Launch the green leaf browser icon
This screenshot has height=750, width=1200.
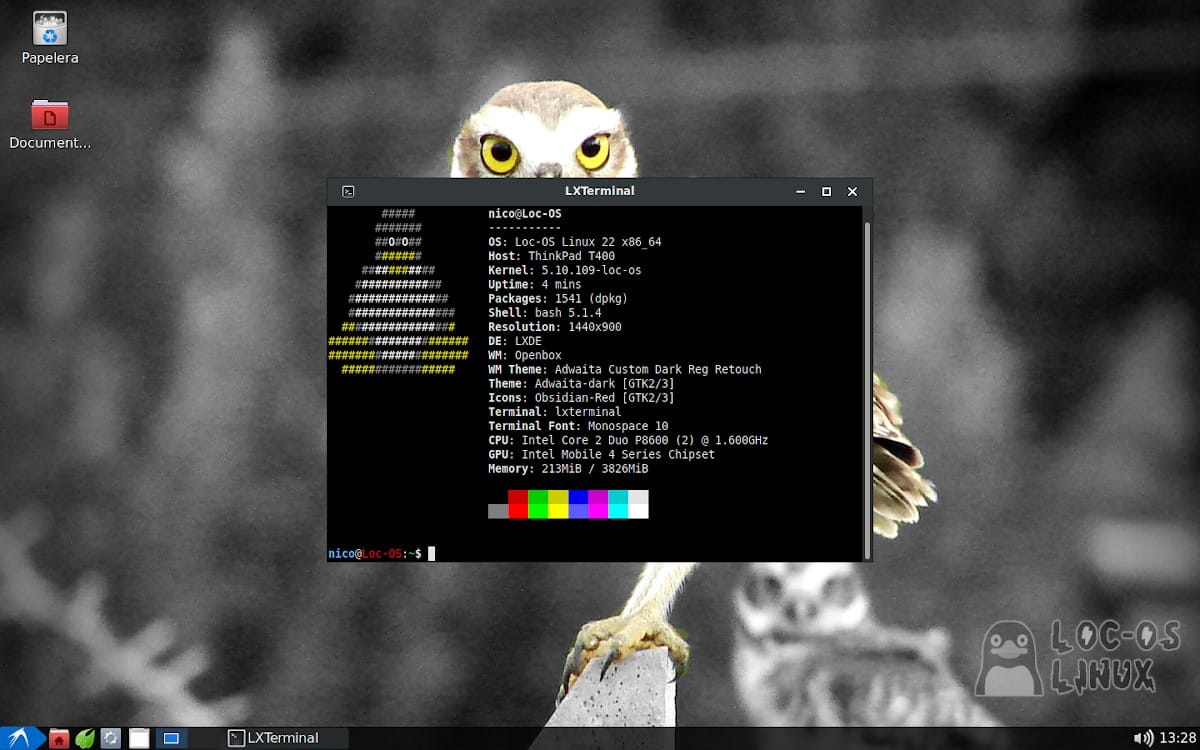coord(85,739)
